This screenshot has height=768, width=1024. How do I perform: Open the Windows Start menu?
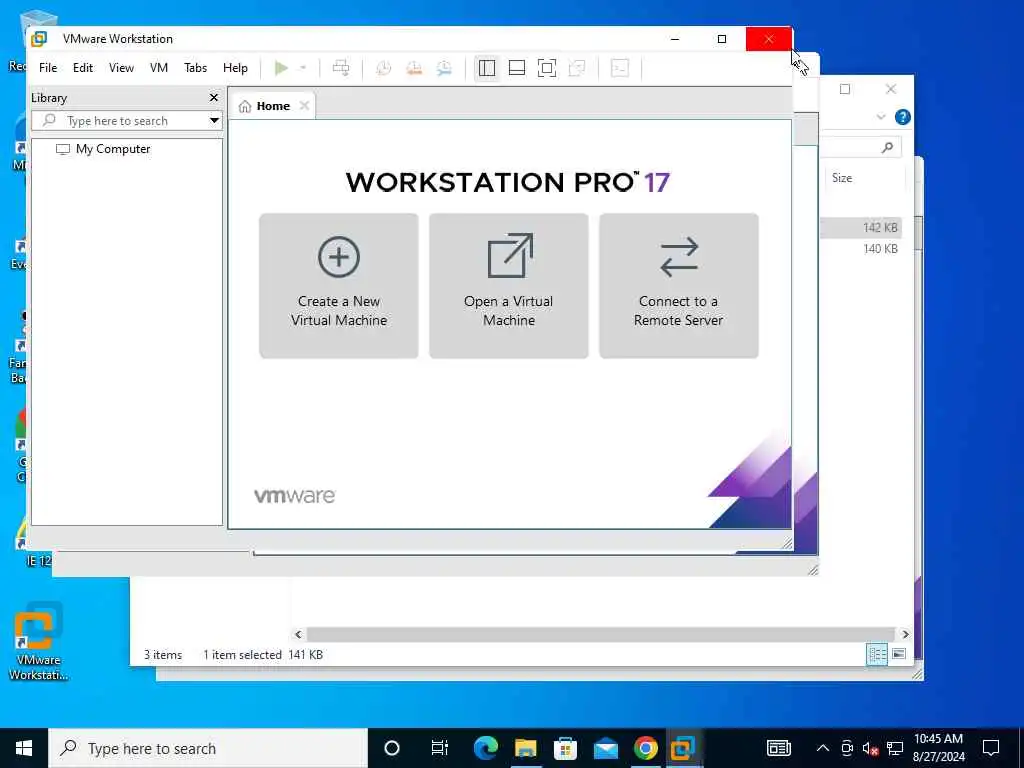(24, 748)
